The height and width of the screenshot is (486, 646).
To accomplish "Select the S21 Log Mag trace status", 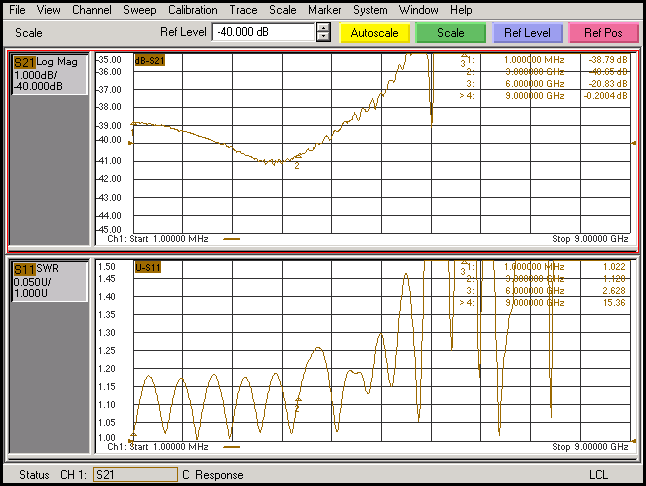I will pyautogui.click(x=49, y=75).
